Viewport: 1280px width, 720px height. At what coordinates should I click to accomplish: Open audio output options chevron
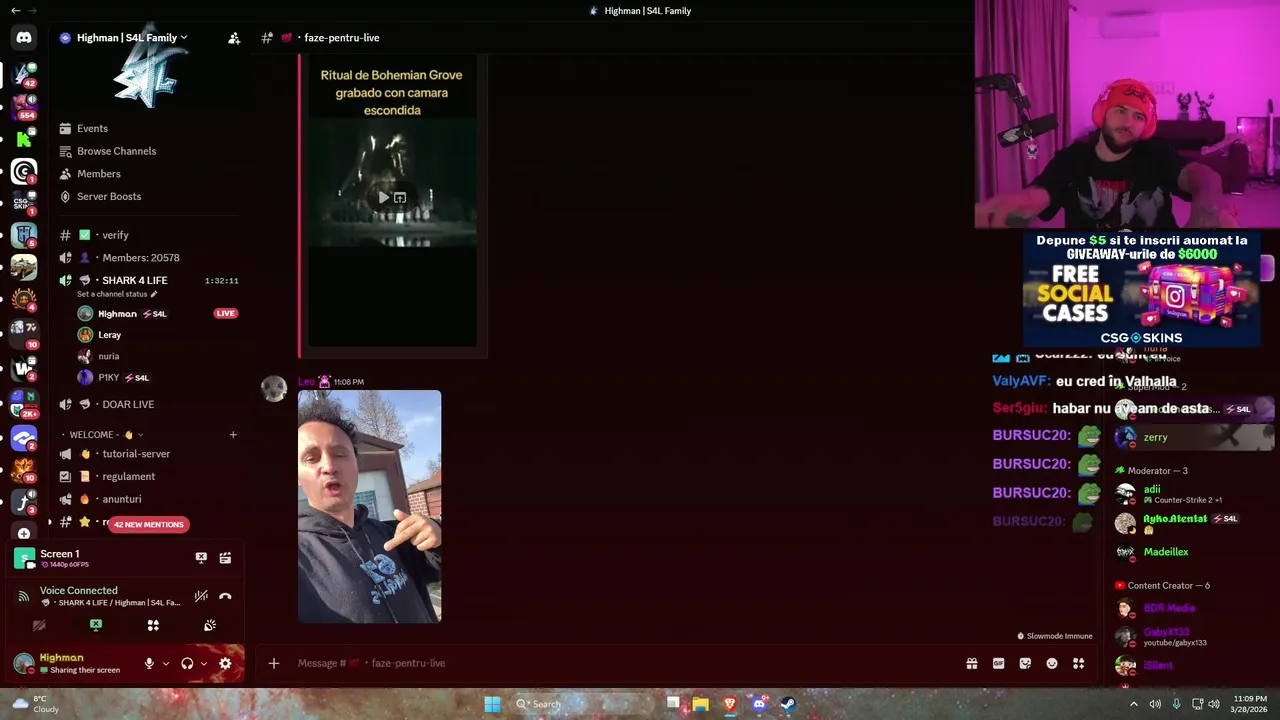pyautogui.click(x=204, y=663)
